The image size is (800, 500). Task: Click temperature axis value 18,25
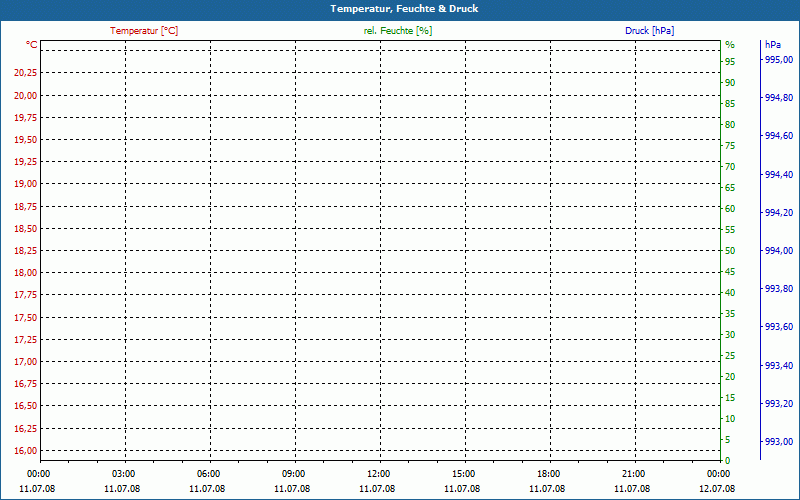(x=26, y=251)
